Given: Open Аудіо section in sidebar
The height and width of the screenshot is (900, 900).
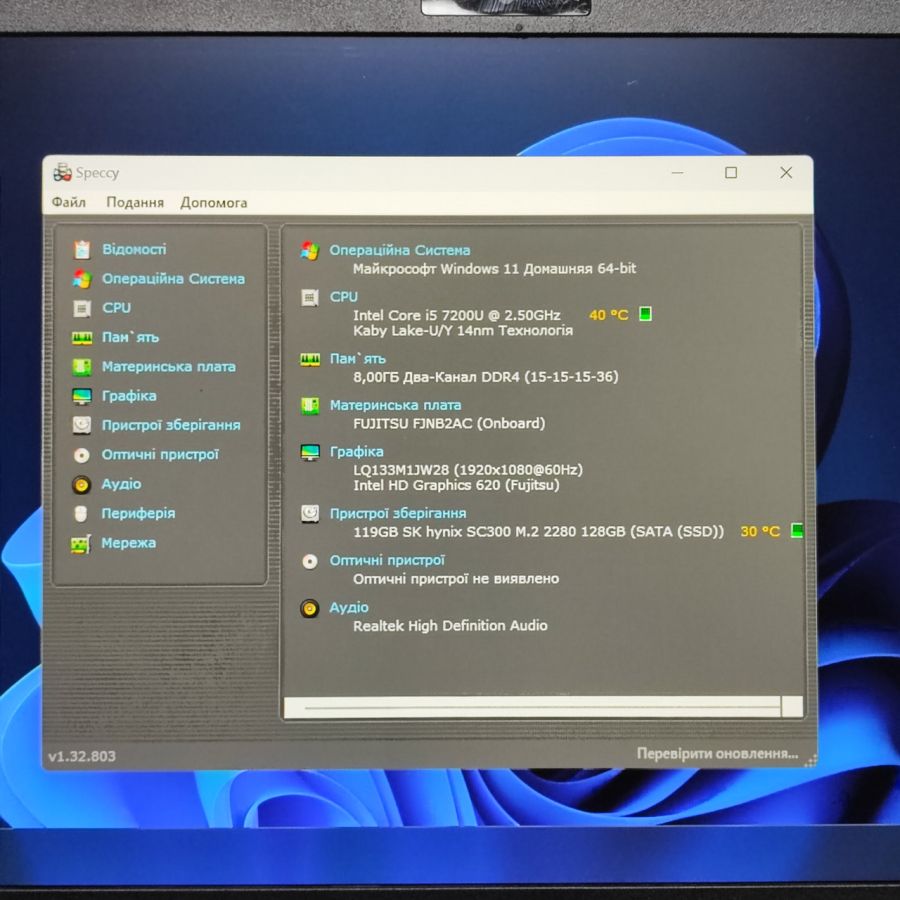Looking at the screenshot, I should point(121,484).
